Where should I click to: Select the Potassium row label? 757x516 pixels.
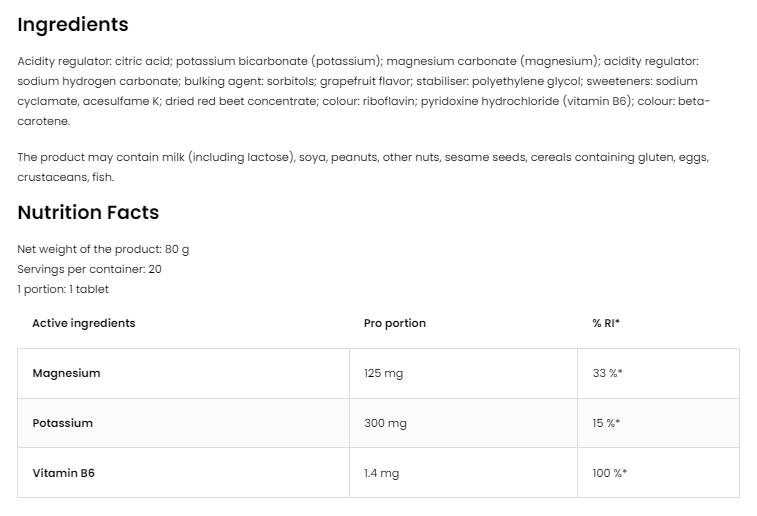pyautogui.click(x=62, y=423)
